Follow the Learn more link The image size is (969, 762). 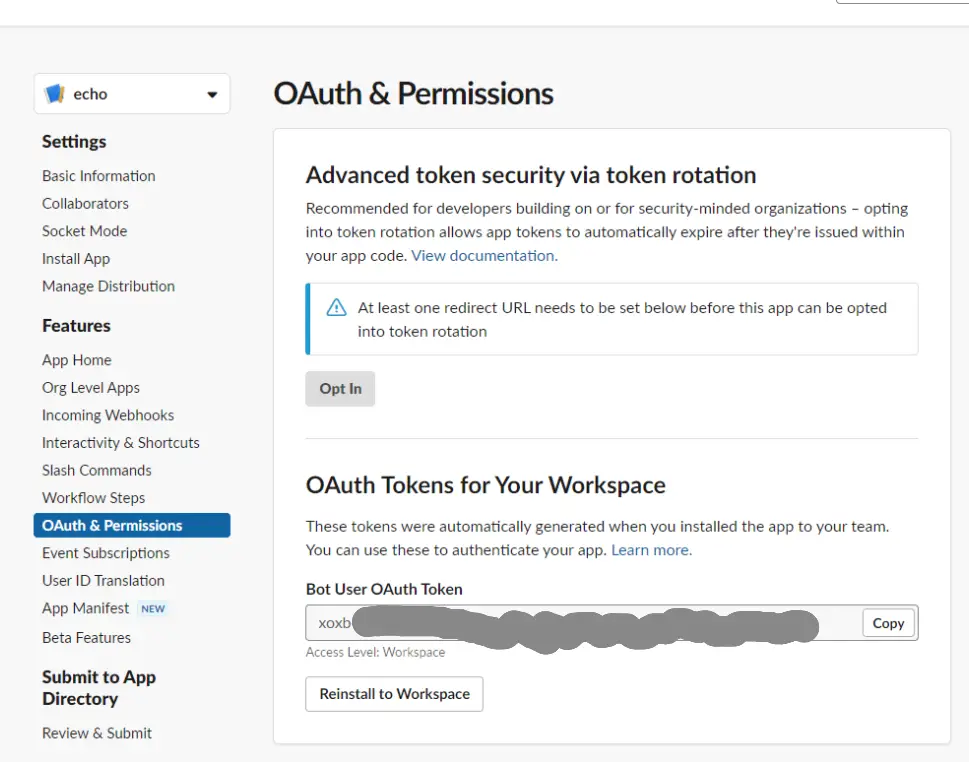point(651,550)
